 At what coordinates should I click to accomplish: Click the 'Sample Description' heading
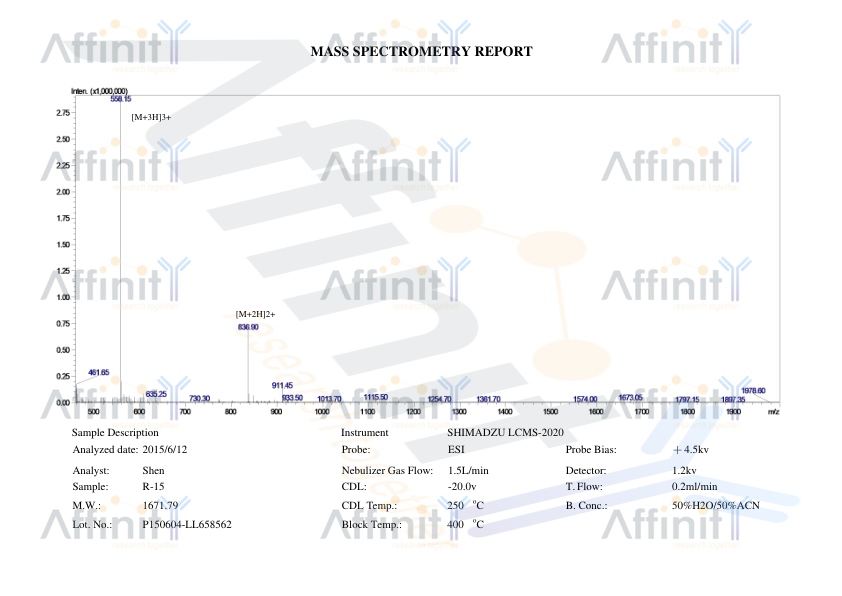[x=115, y=433]
